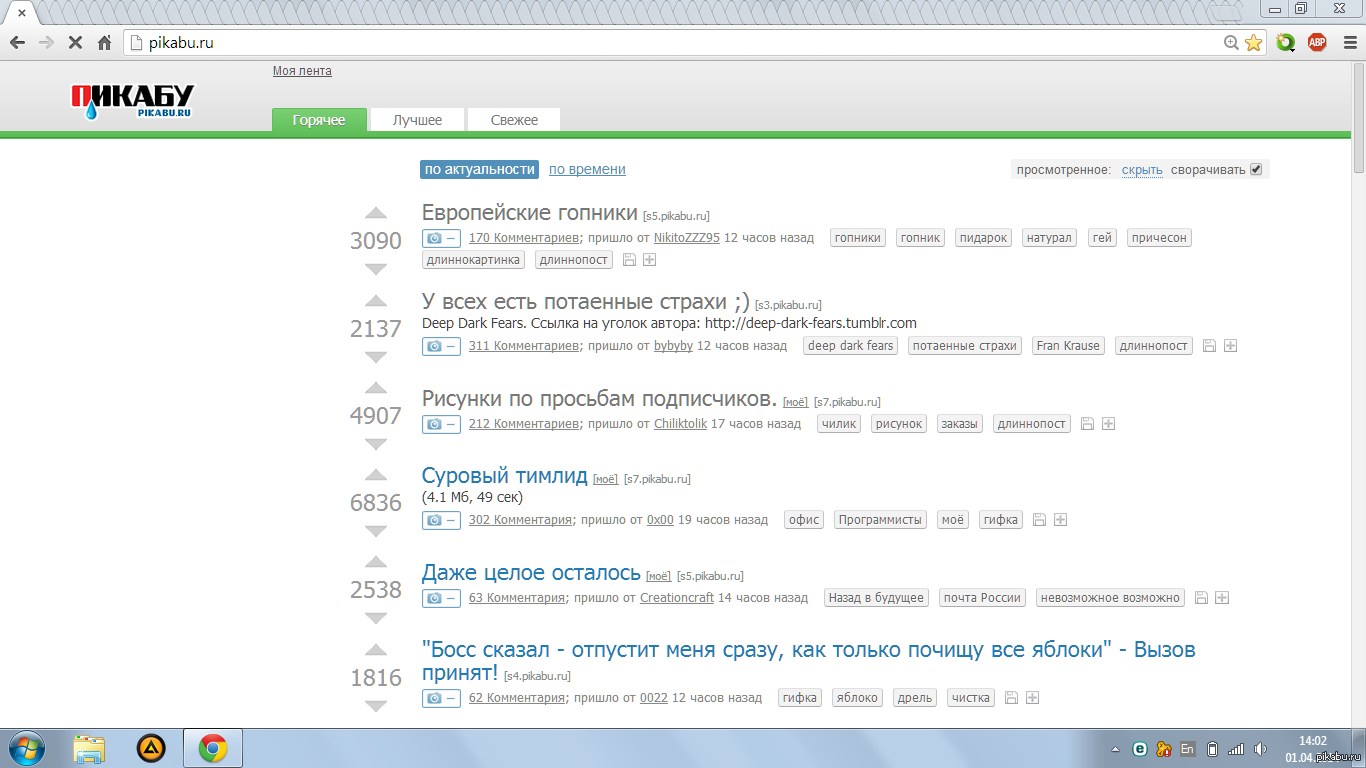The height and width of the screenshot is (768, 1366).
Task: Click the Pikabu logo
Action: 133,101
